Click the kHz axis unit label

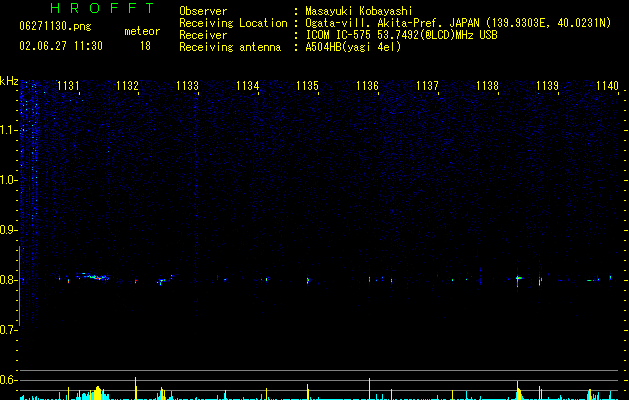9,81
